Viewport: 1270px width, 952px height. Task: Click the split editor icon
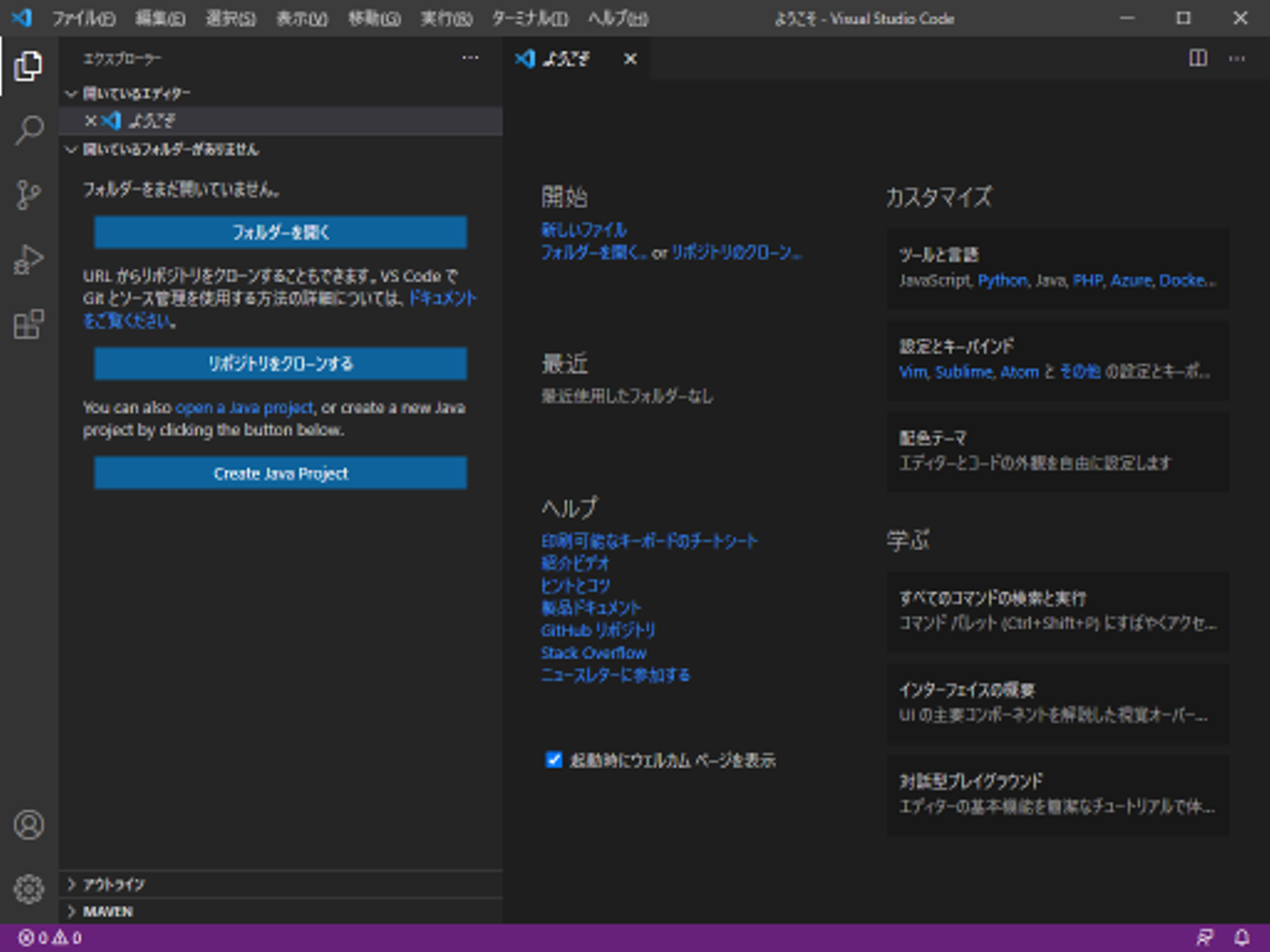[1198, 58]
